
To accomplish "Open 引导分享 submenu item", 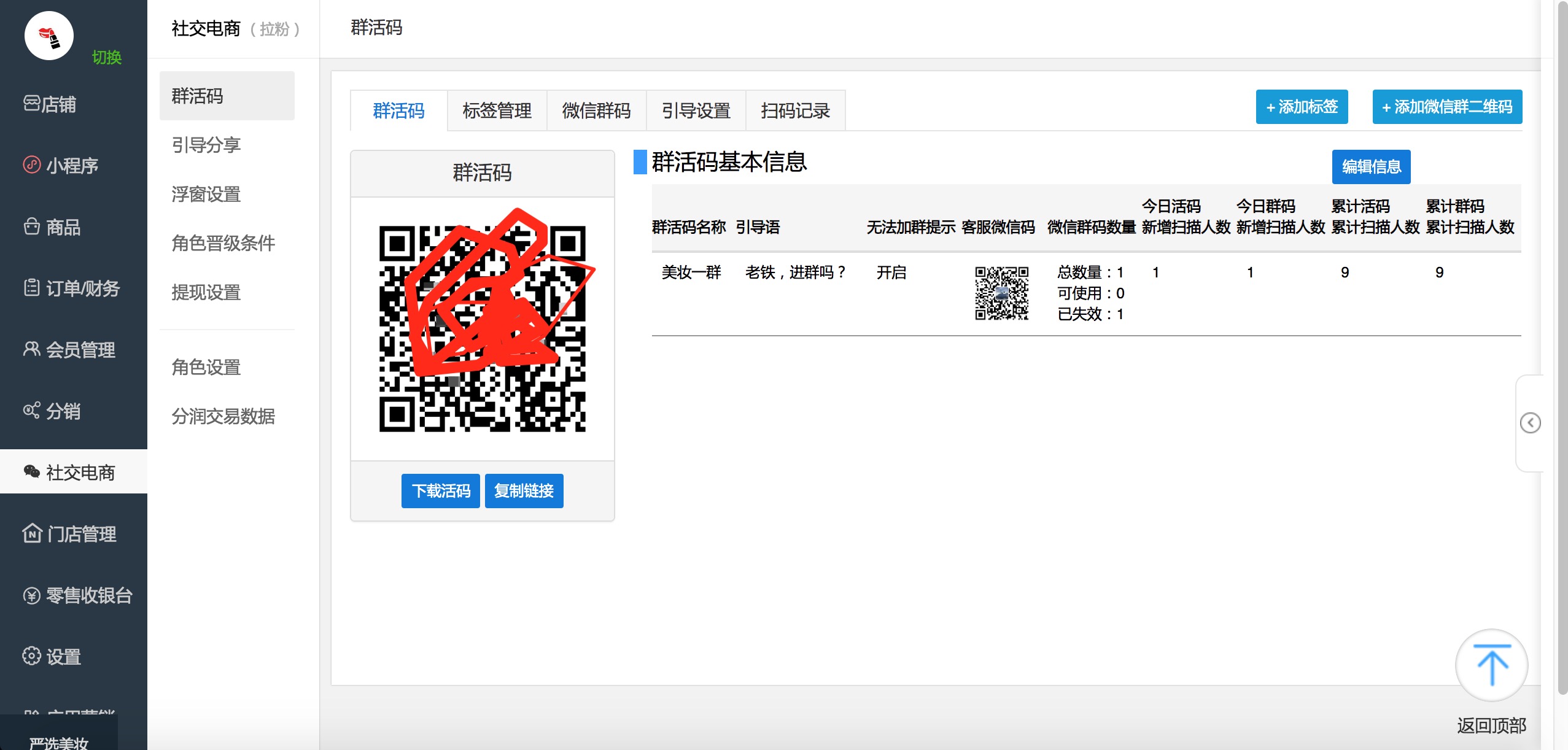I will pyautogui.click(x=206, y=145).
